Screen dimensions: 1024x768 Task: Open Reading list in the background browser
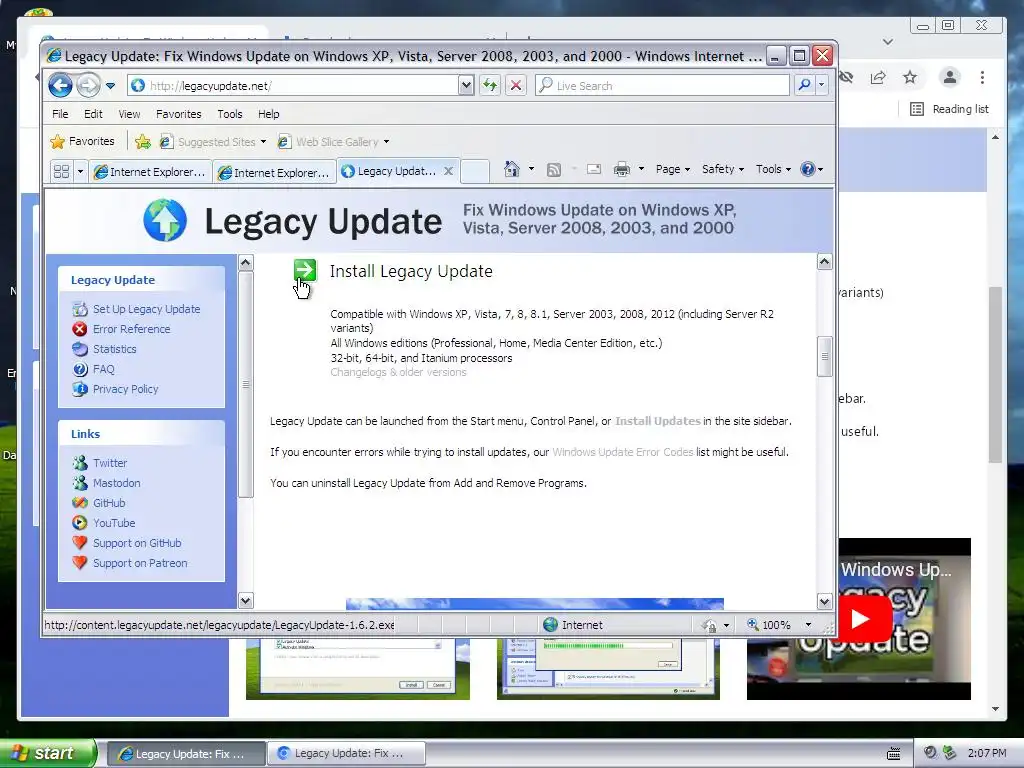pyautogui.click(x=950, y=109)
